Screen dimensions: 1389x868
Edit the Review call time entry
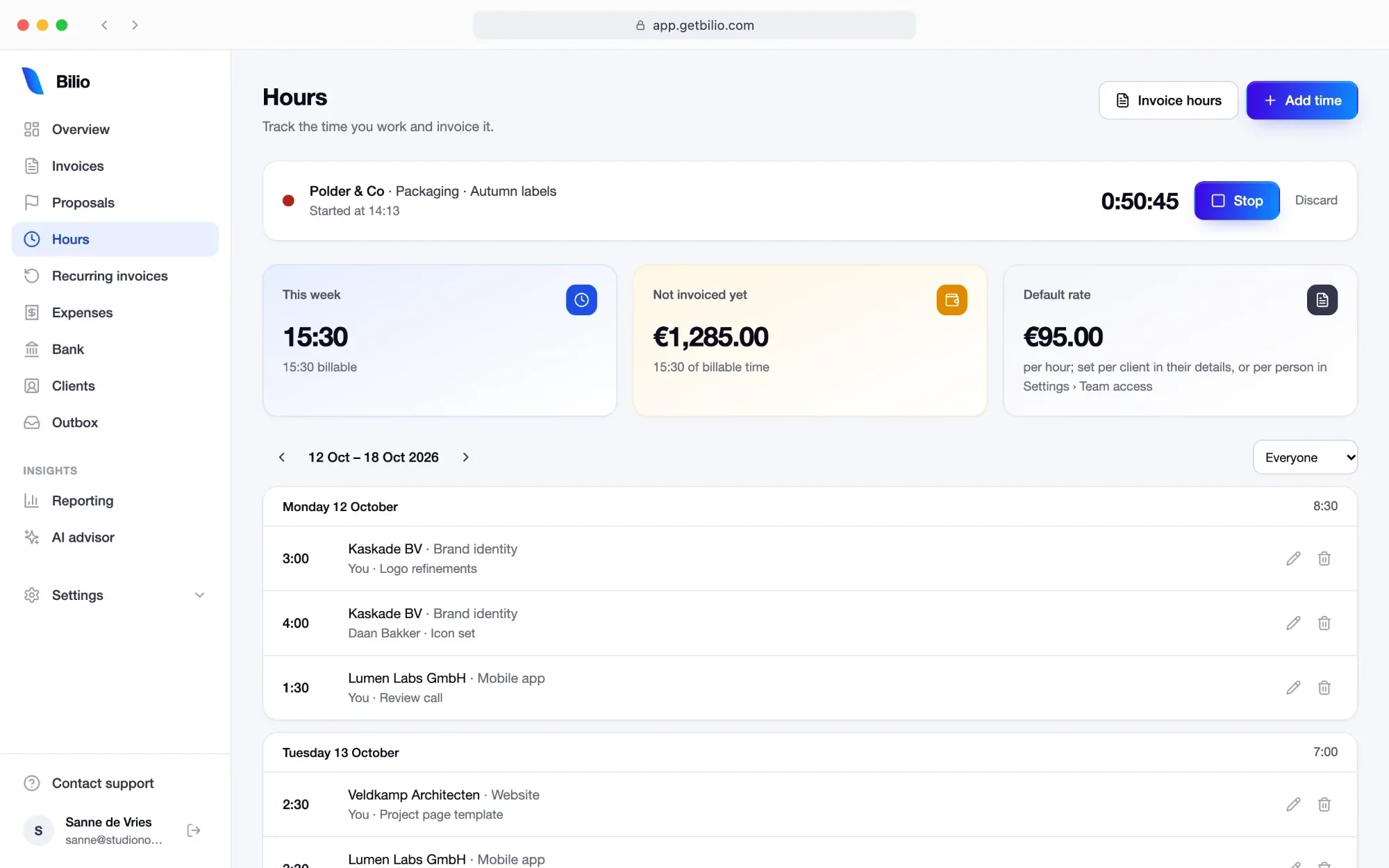[1293, 687]
